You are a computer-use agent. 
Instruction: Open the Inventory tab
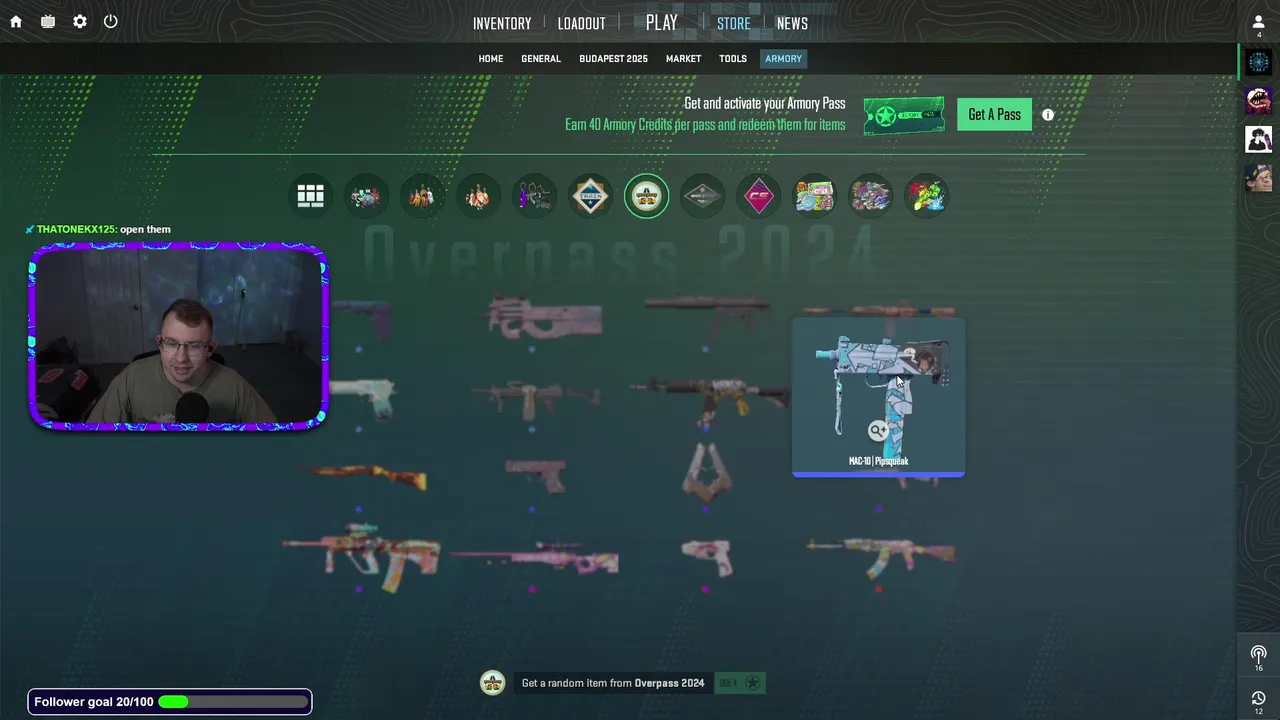point(502,24)
